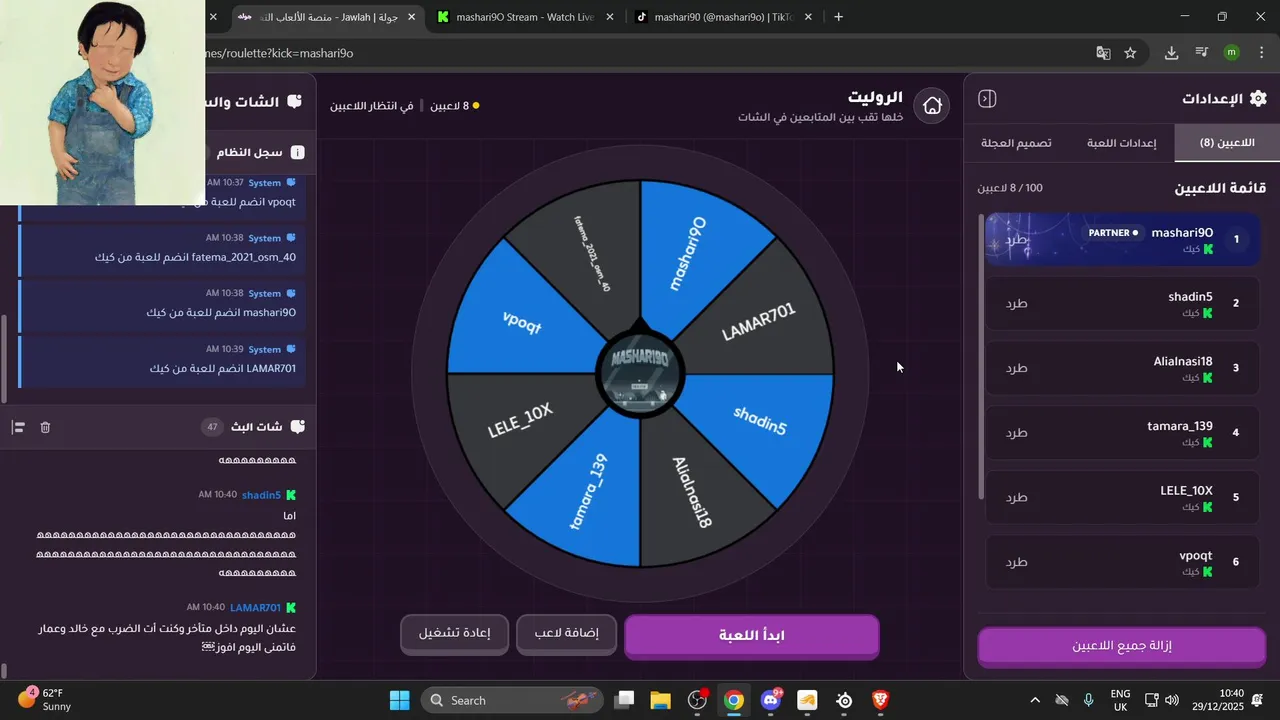Click the Windows taskbar Search box

pyautogui.click(x=512, y=700)
